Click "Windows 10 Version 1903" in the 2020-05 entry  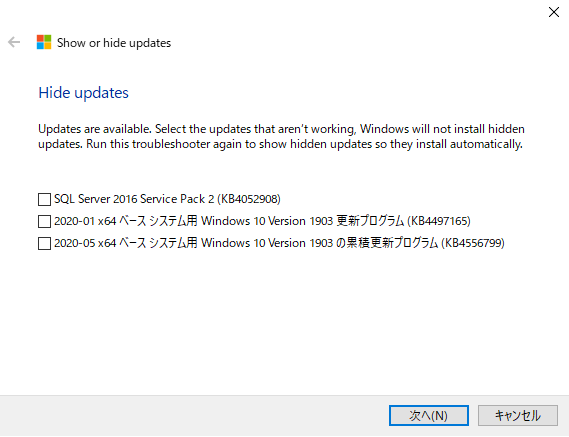click(x=267, y=243)
